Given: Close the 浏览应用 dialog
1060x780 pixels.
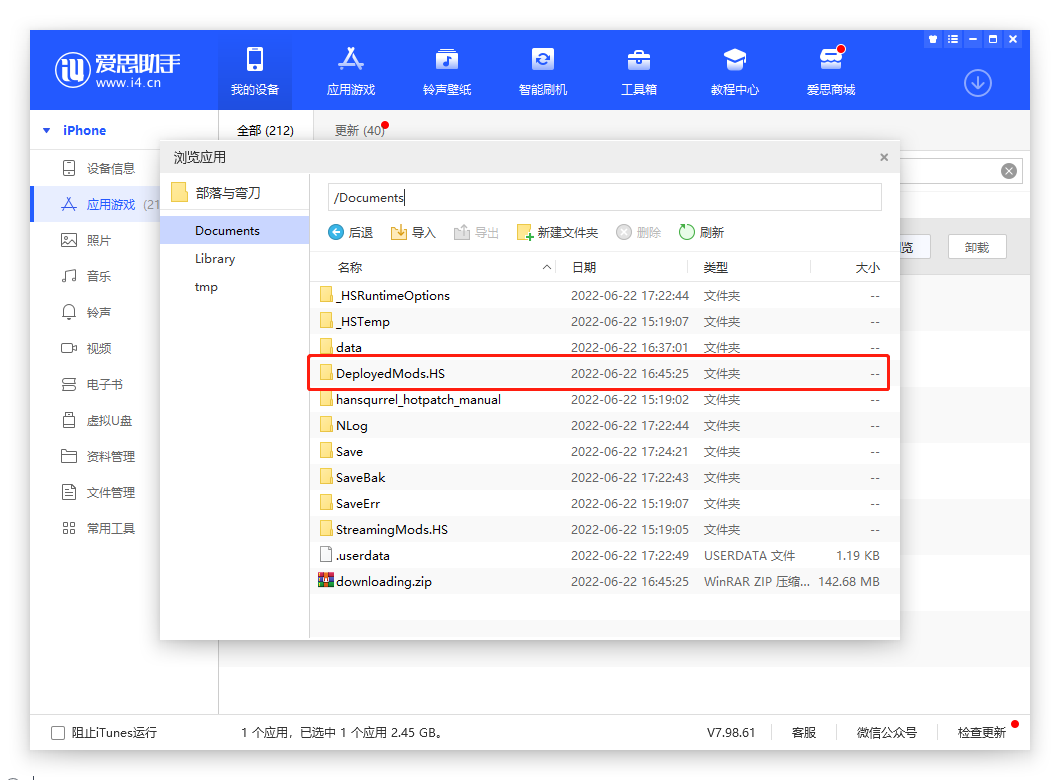Looking at the screenshot, I should point(884,157).
